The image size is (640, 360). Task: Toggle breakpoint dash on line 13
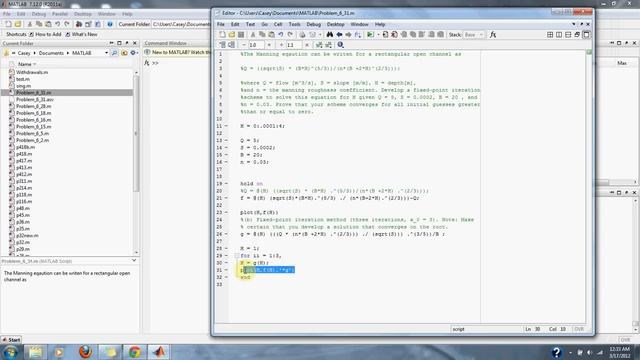click(x=226, y=140)
